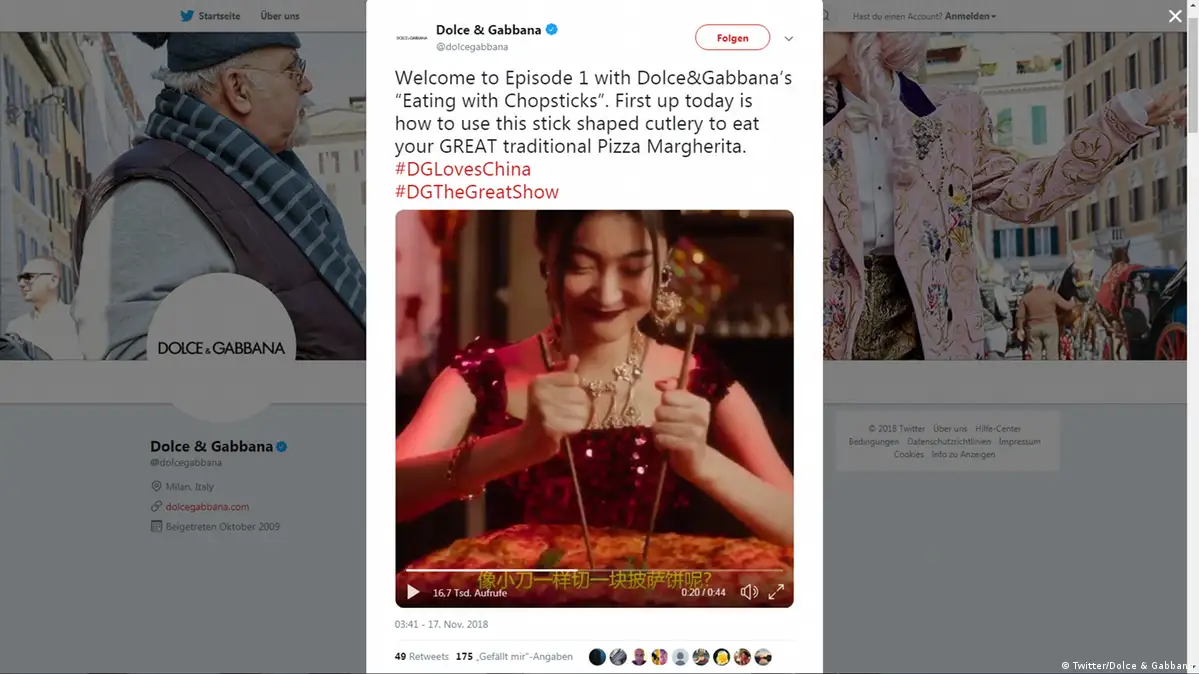Open the first liker's profile avatar
Image resolution: width=1199 pixels, height=674 pixels.
pyautogui.click(x=597, y=657)
